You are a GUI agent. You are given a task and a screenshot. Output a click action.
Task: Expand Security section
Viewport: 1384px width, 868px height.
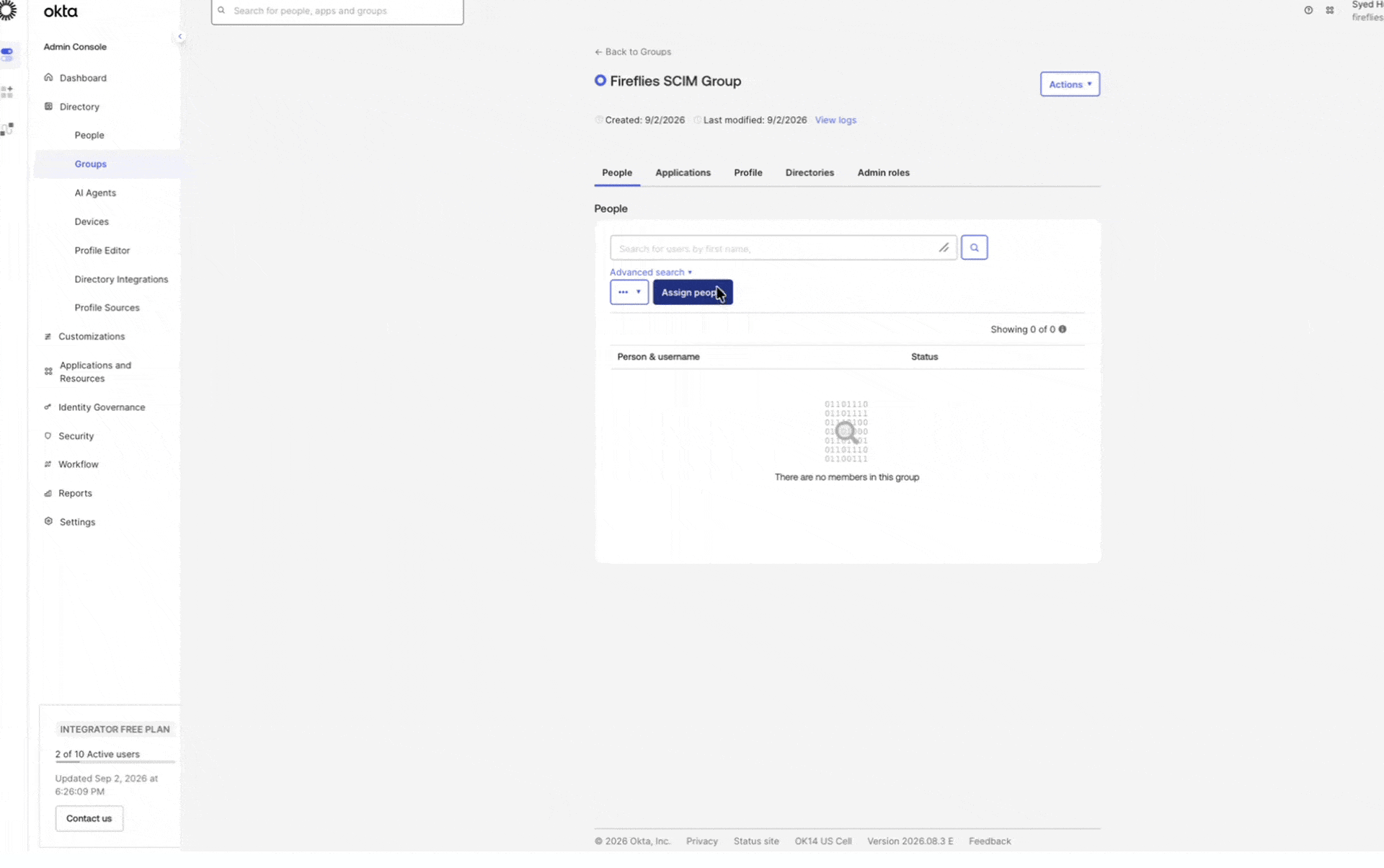click(76, 436)
